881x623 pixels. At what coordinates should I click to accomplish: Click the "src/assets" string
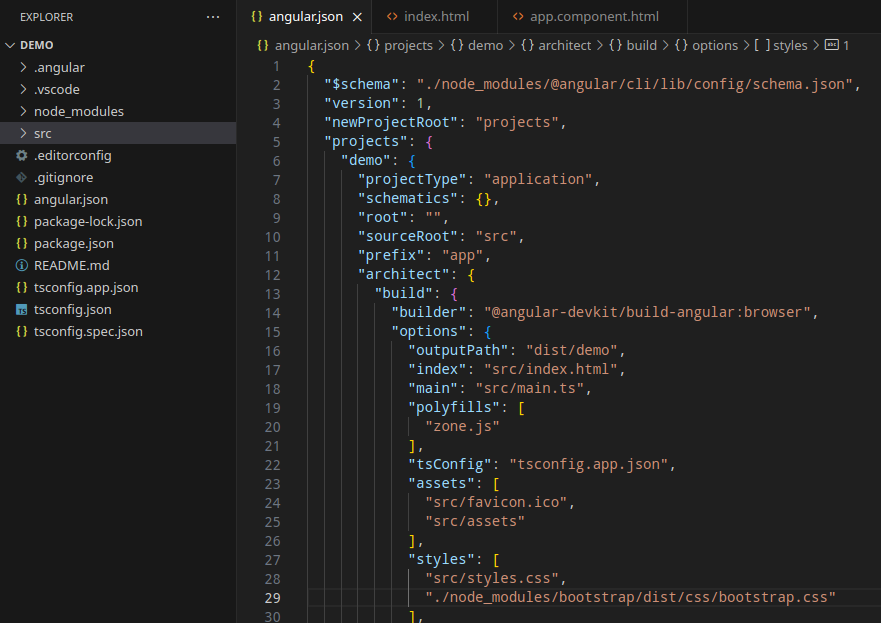[x=475, y=521]
